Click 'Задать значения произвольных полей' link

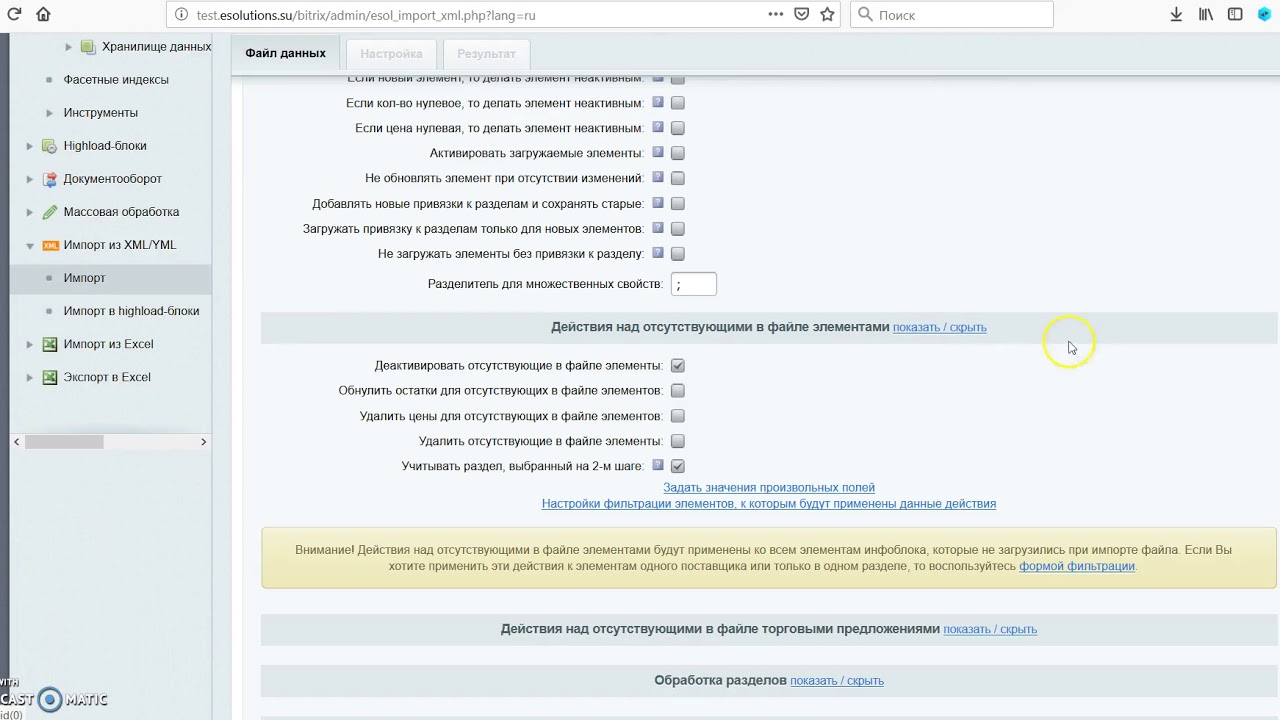[769, 488]
